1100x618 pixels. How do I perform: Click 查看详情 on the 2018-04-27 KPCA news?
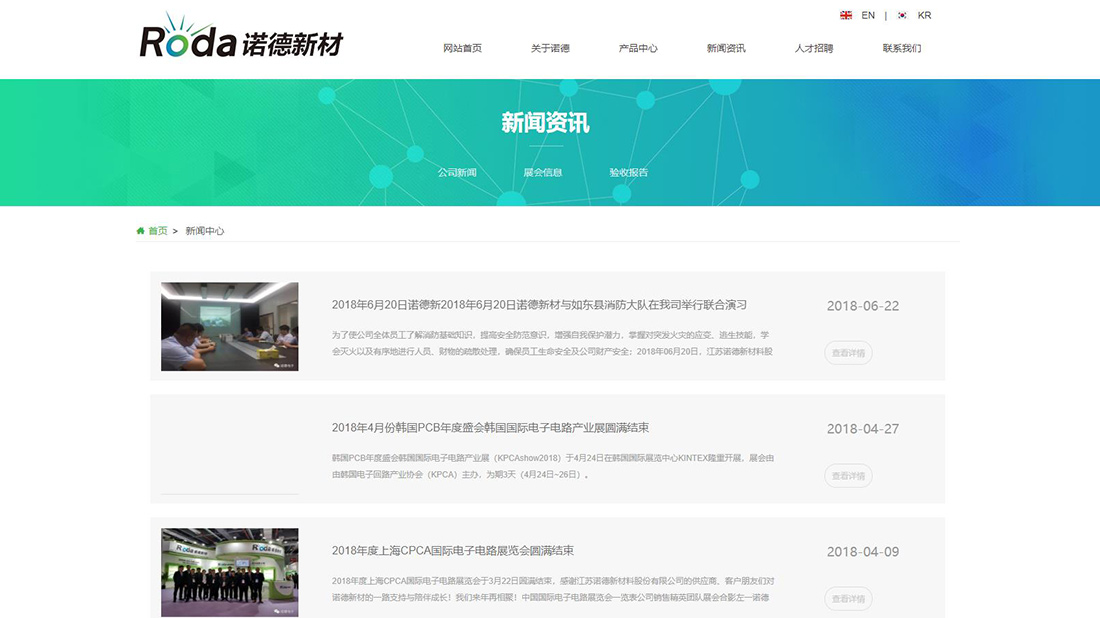pos(847,476)
